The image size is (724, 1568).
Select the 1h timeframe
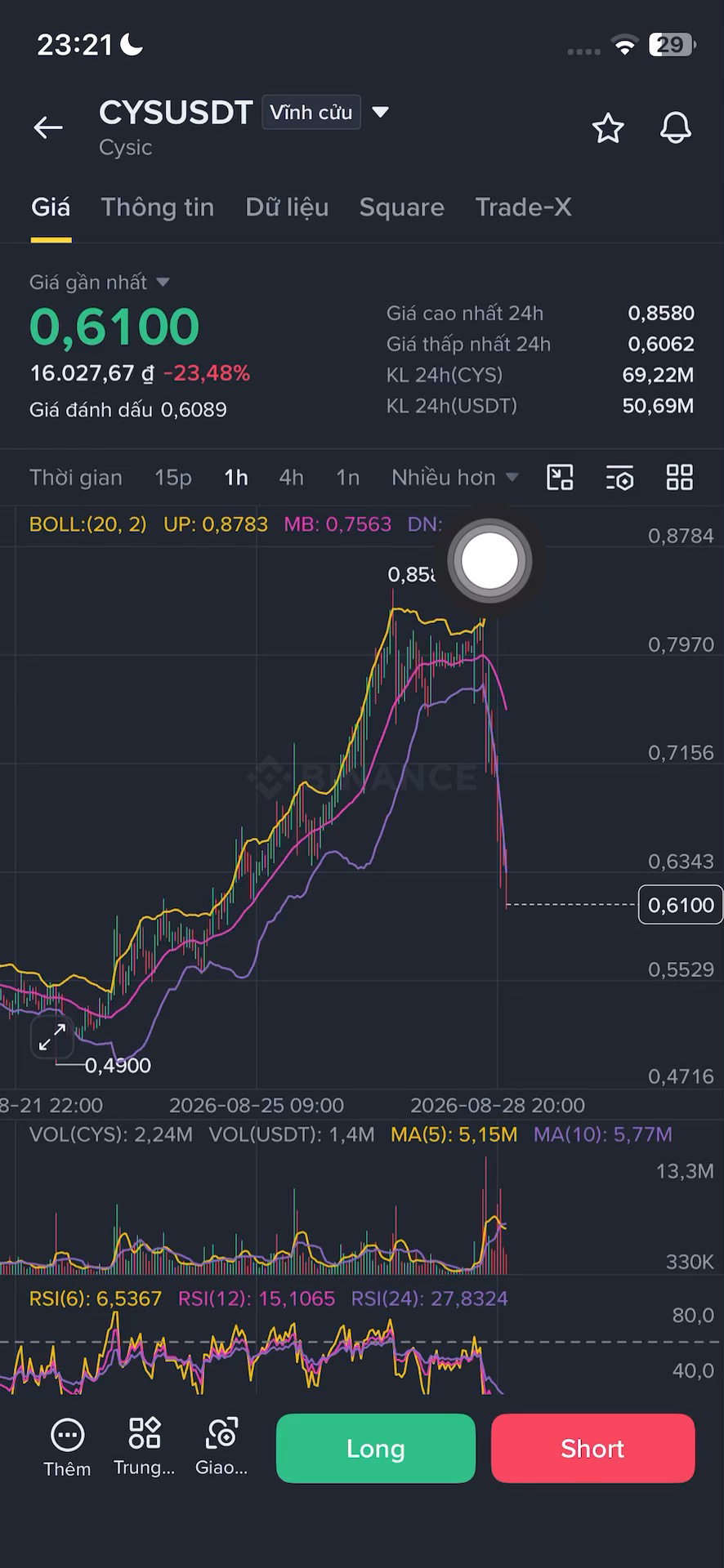click(236, 477)
